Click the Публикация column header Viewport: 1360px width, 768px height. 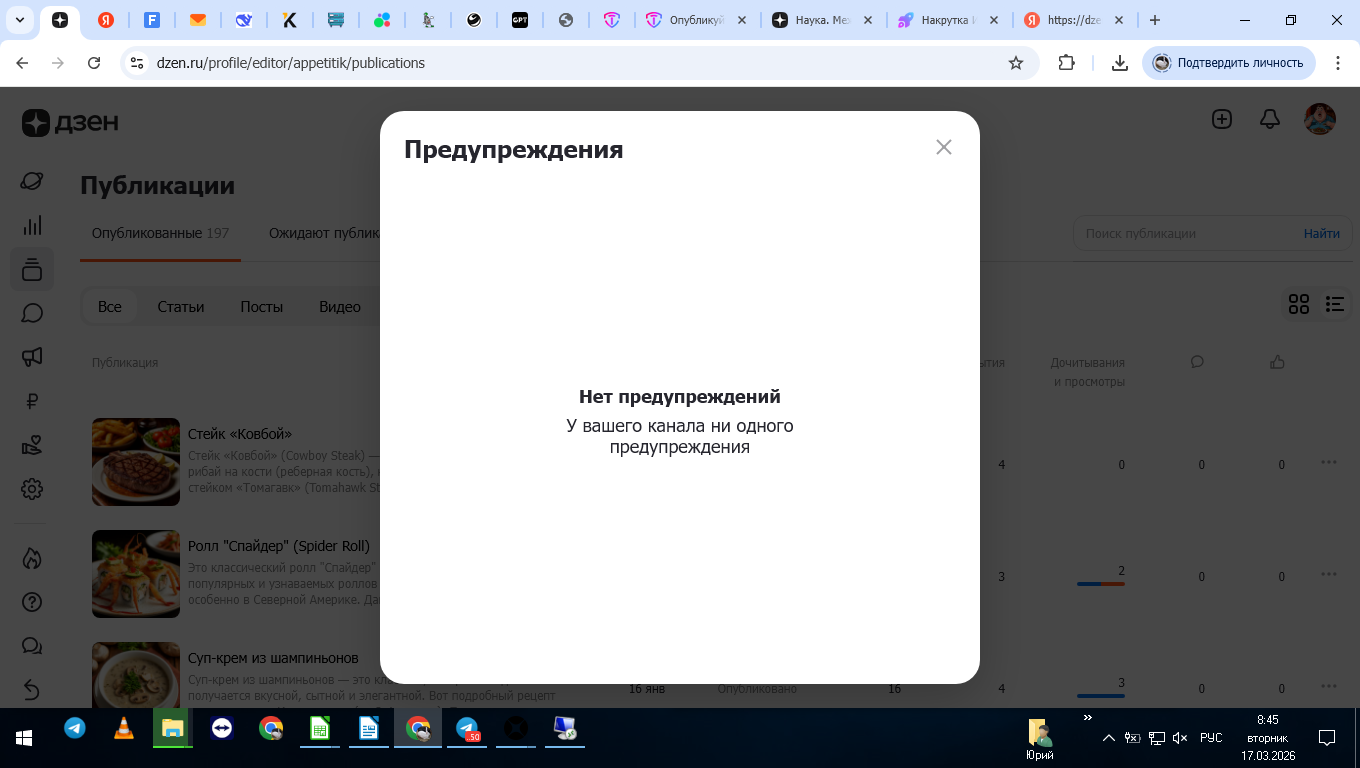125,362
